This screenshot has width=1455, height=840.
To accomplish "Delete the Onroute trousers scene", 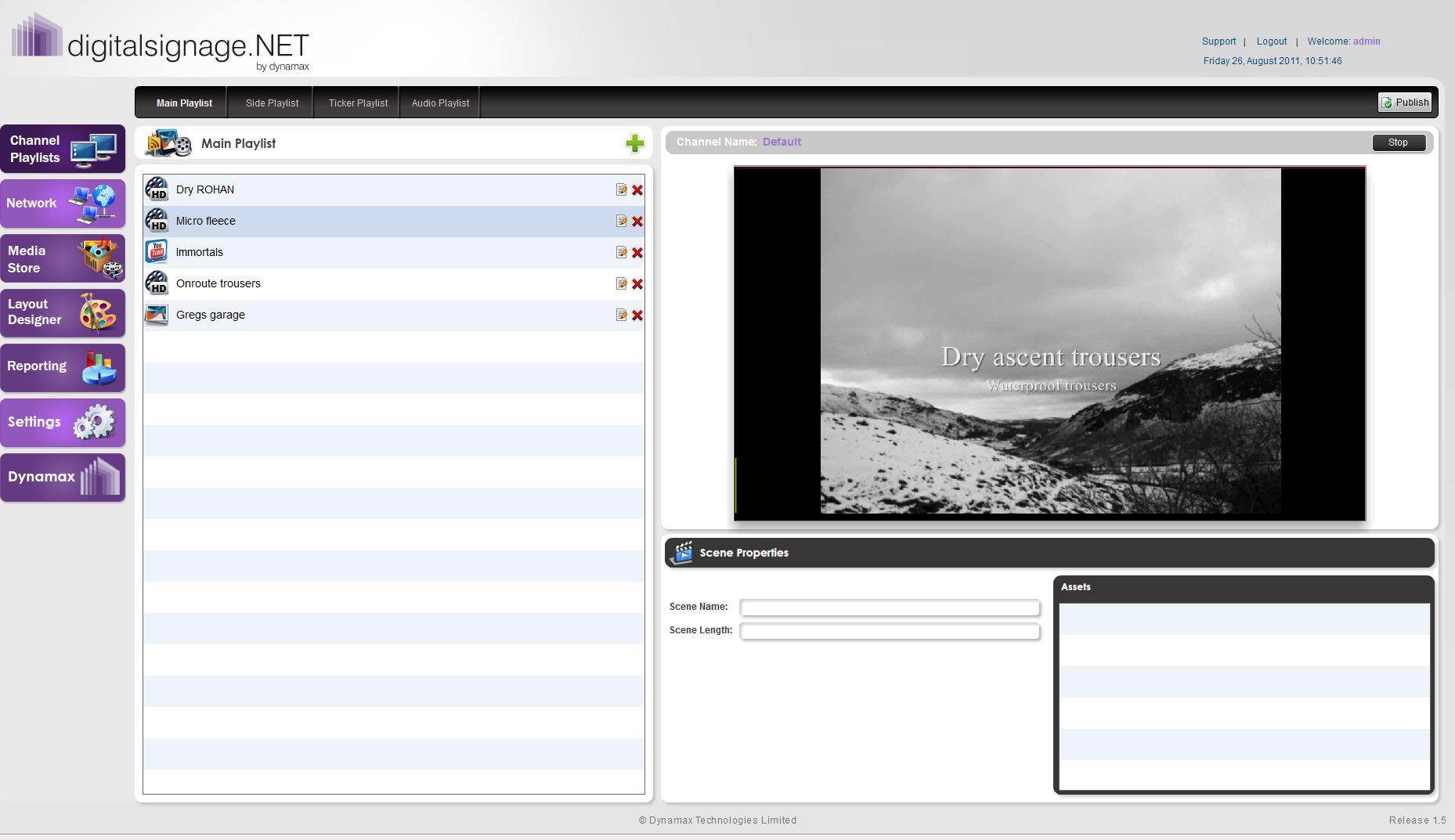I will (637, 284).
